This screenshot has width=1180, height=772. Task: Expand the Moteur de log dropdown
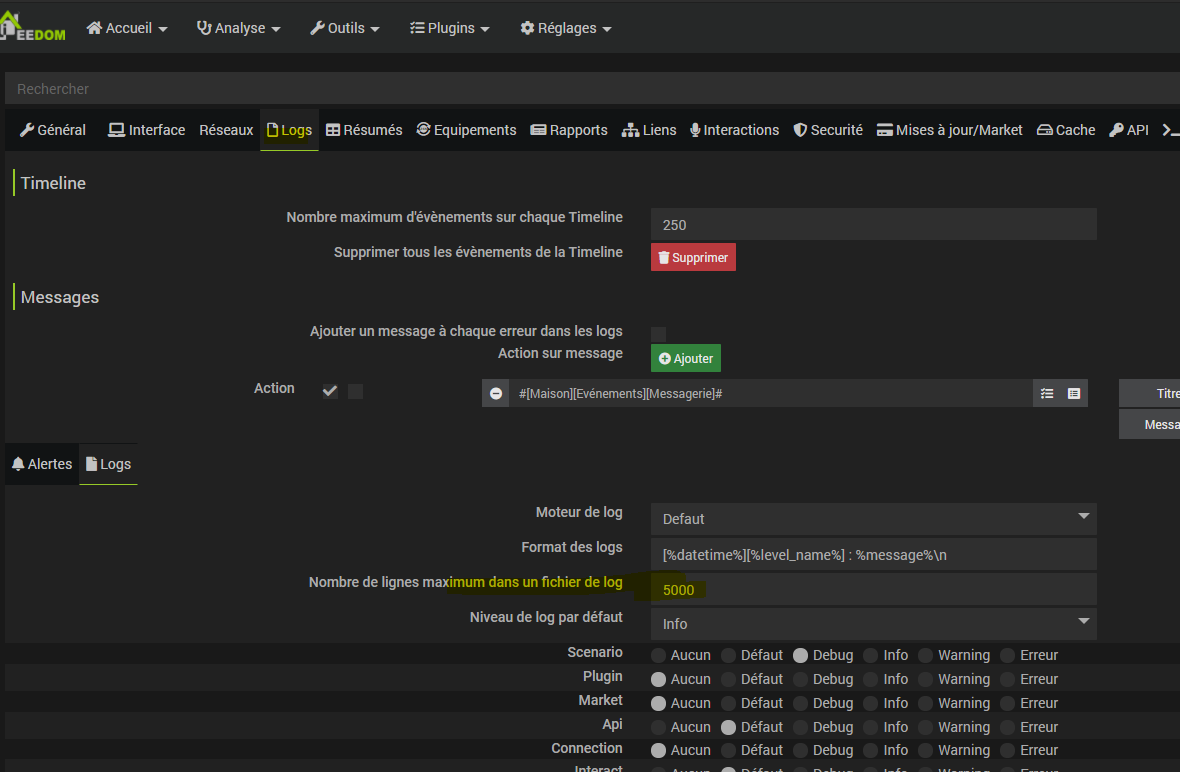tap(873, 519)
